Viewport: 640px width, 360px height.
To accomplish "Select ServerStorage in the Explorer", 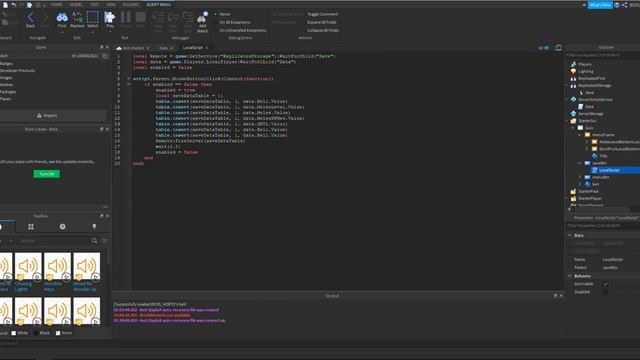I will [x=591, y=113].
